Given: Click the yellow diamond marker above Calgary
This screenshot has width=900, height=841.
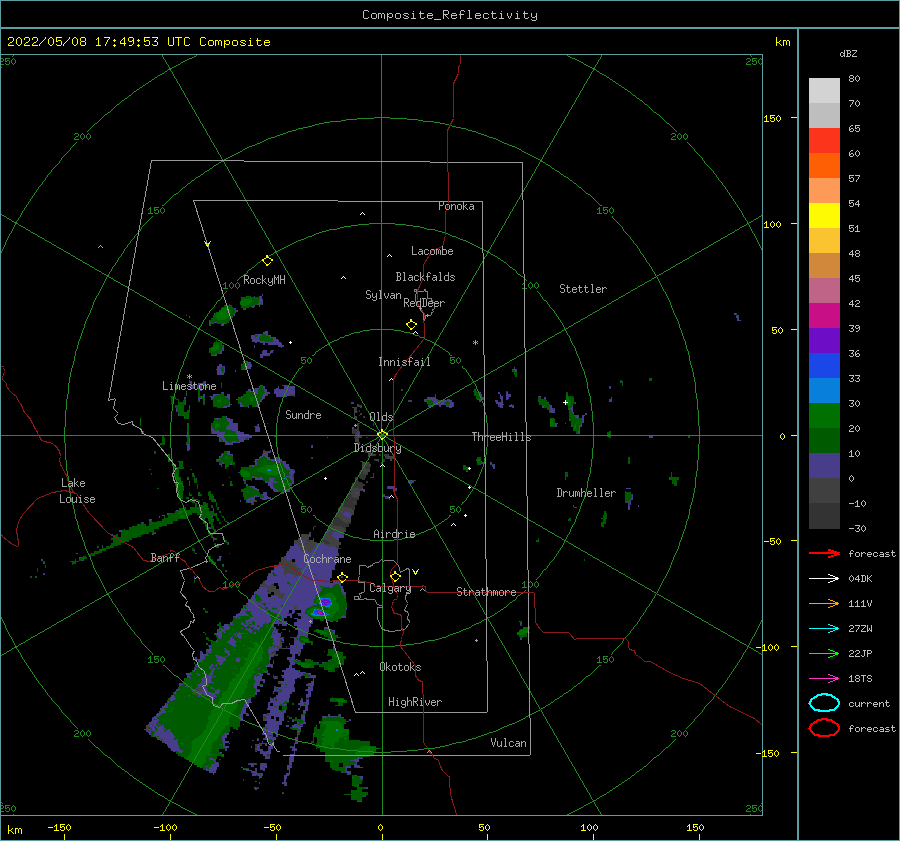Looking at the screenshot, I should tap(395, 576).
